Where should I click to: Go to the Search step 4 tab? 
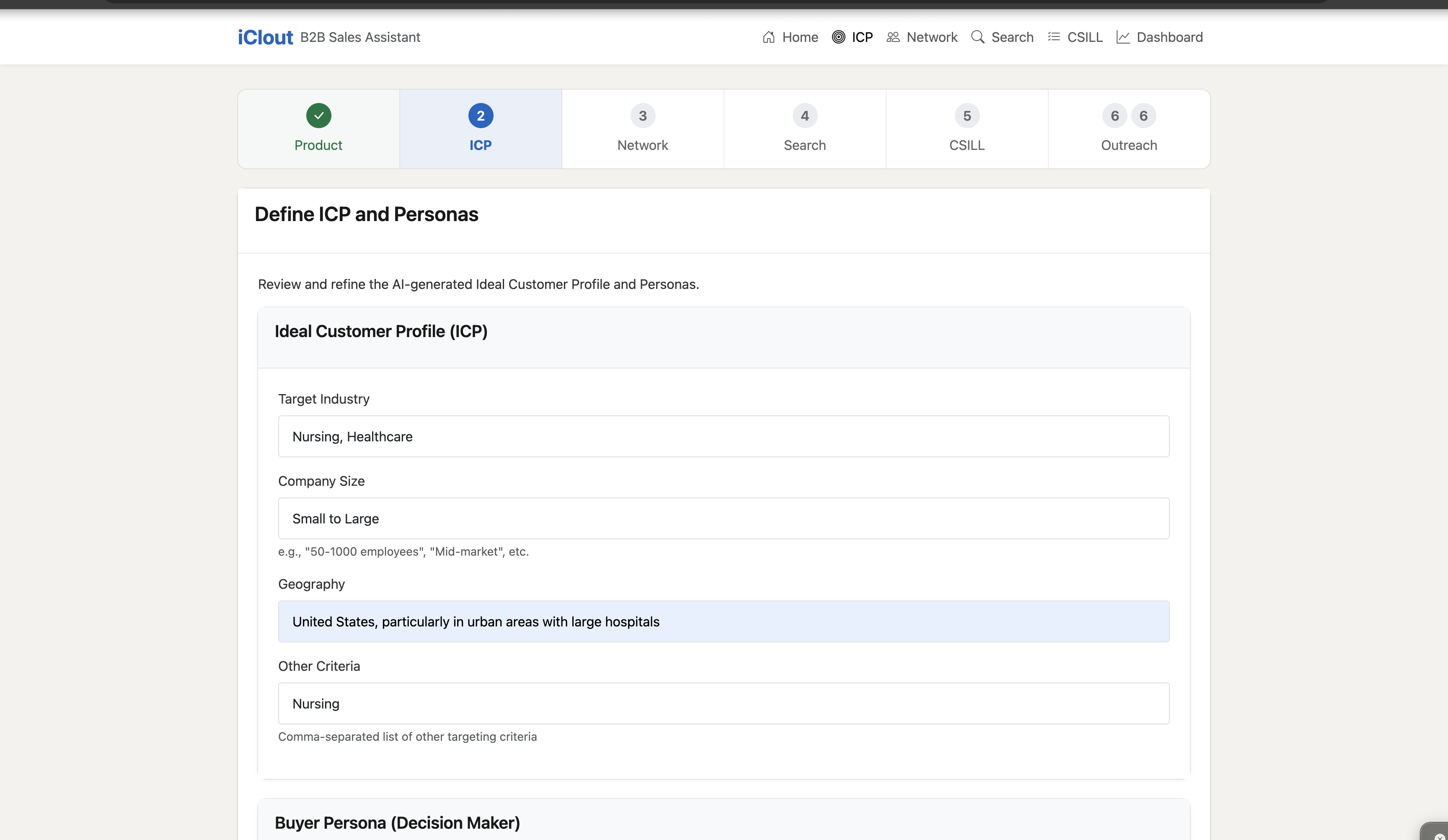point(804,129)
